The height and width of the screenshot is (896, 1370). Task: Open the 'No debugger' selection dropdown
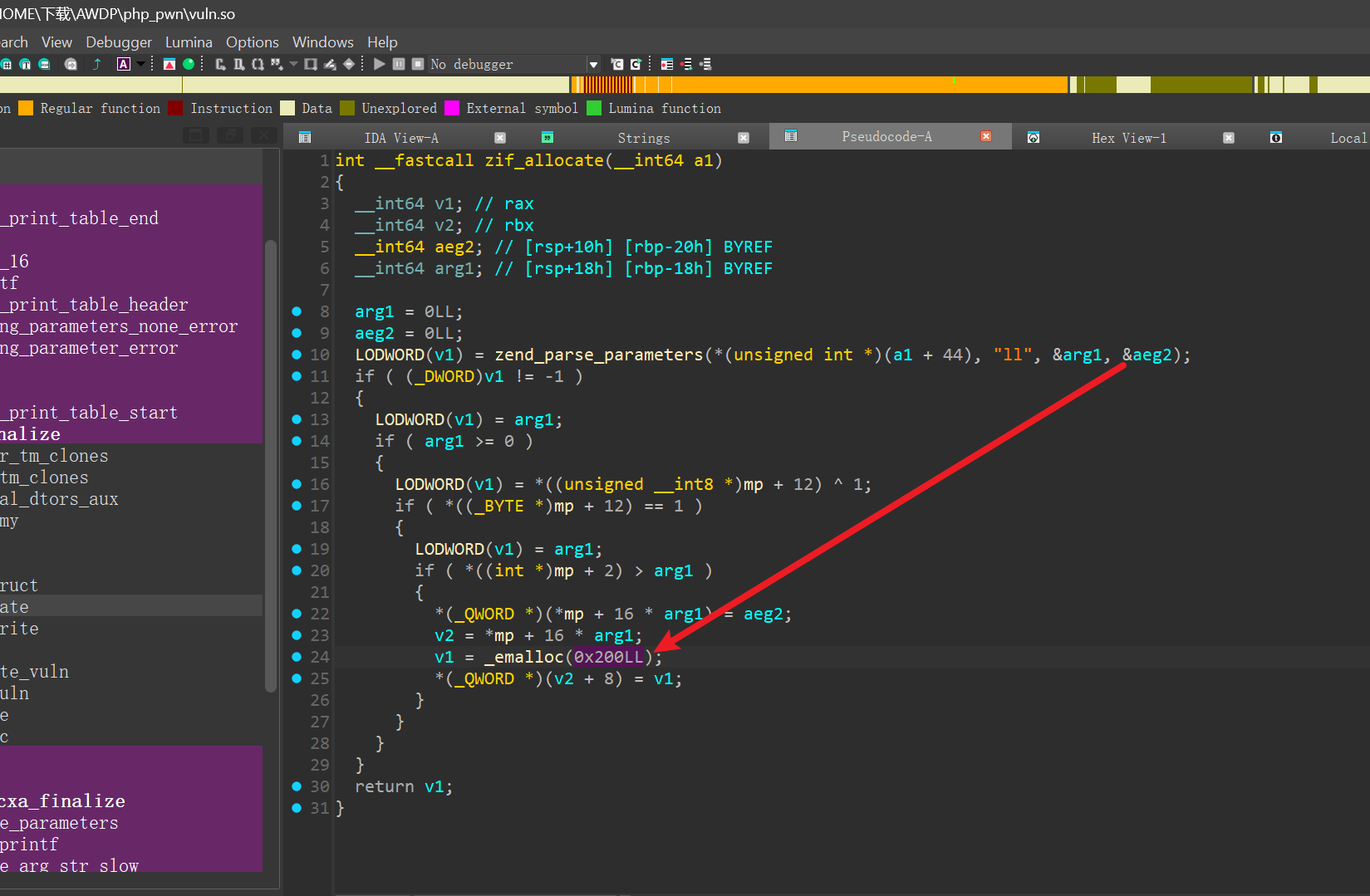click(593, 64)
